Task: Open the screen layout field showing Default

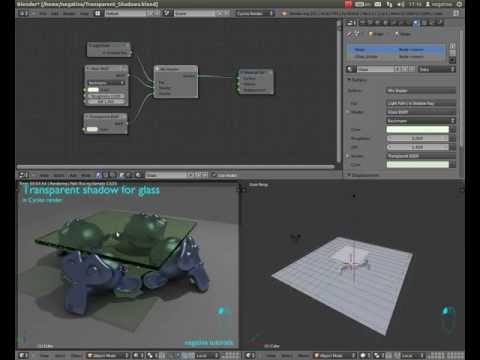Action: coord(125,13)
